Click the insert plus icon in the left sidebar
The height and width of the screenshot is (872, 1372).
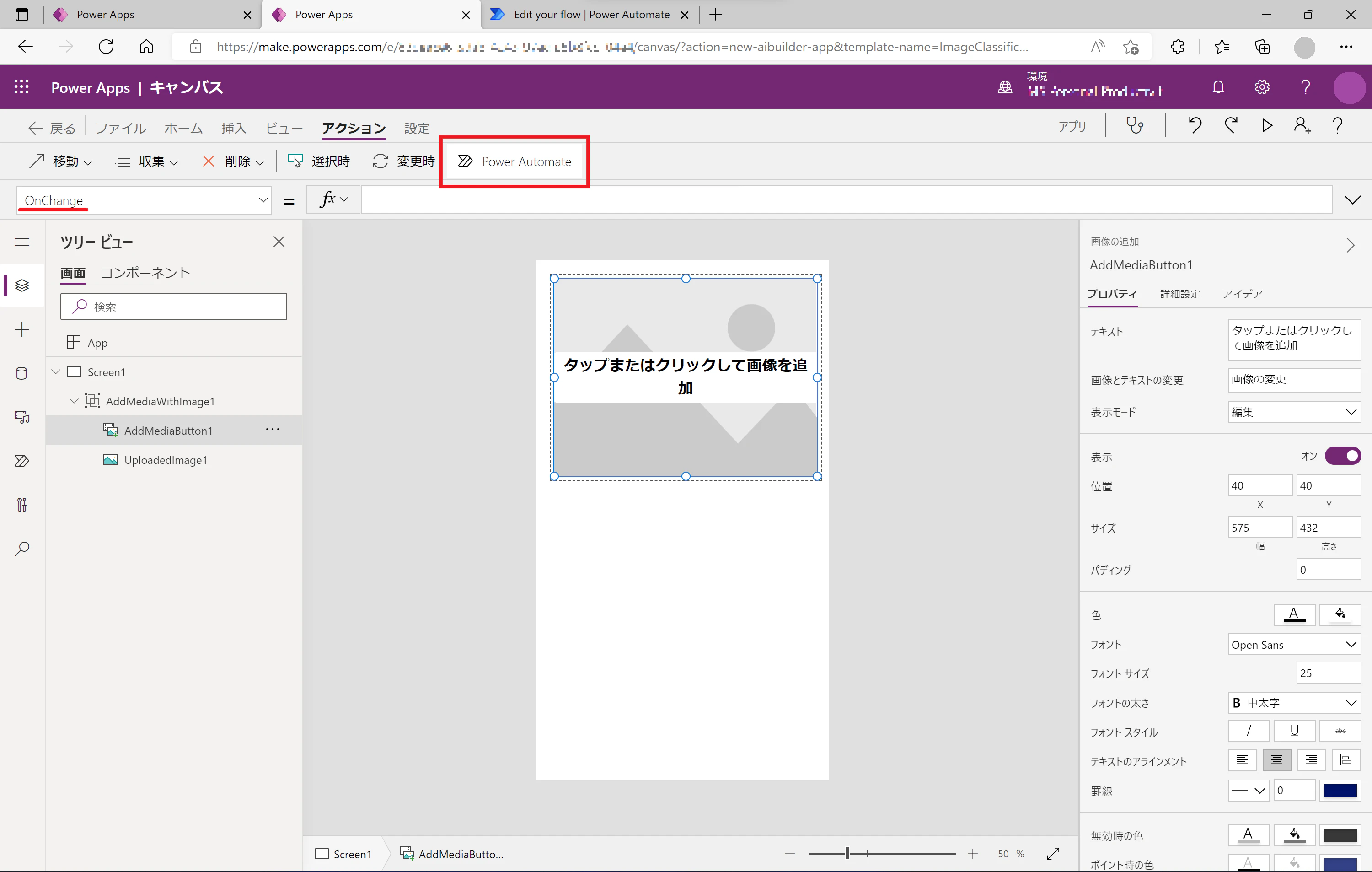coord(21,329)
